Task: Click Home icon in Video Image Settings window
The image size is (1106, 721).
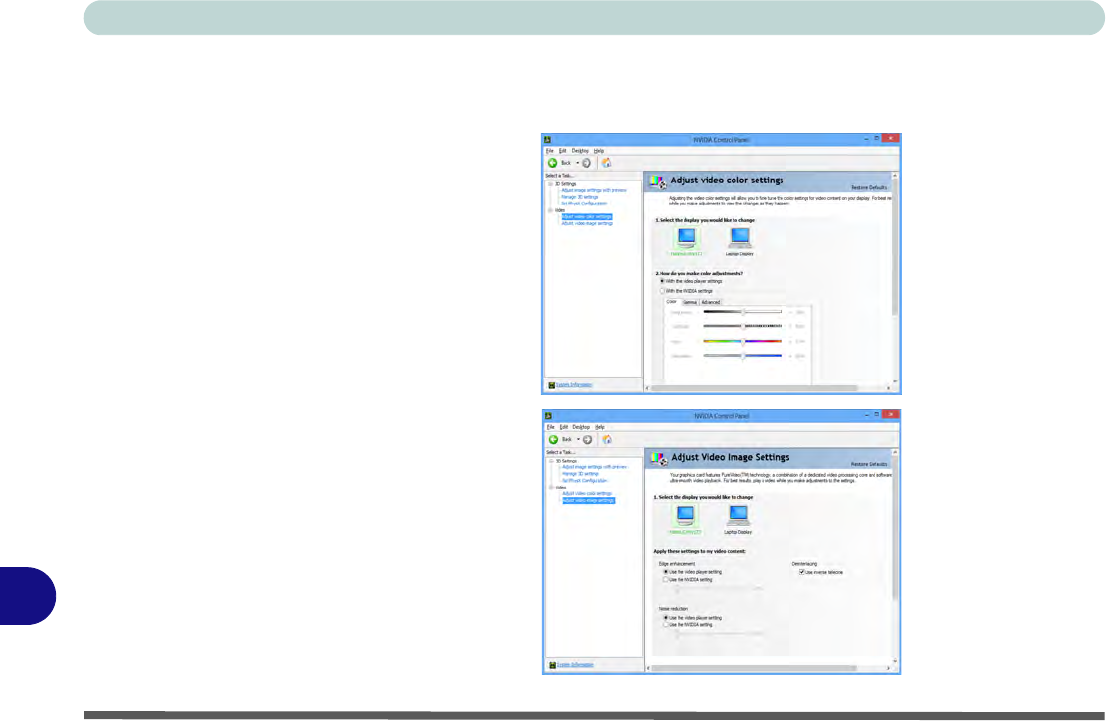Action: (x=607, y=440)
